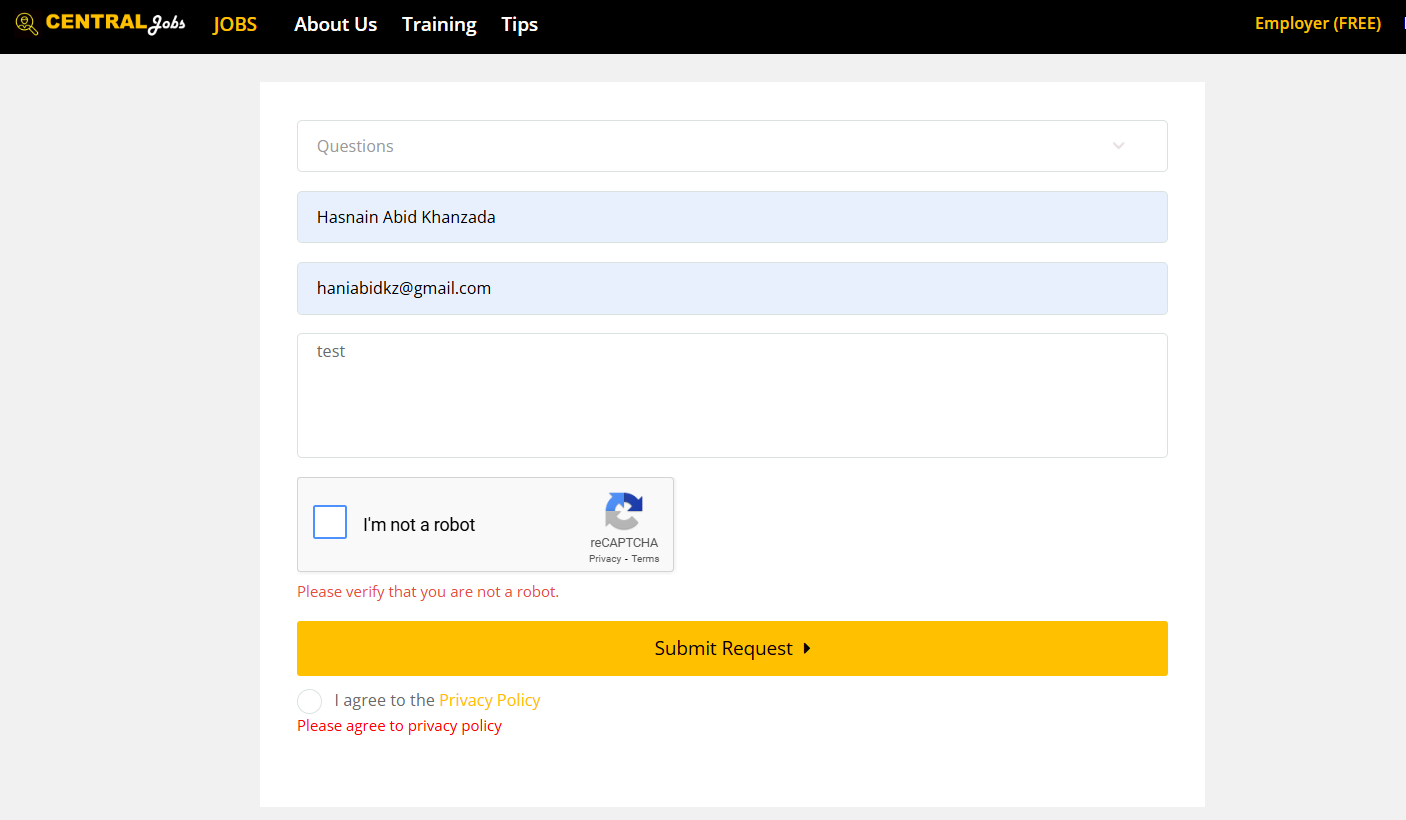This screenshot has height=820, width=1406.
Task: Click the reCAPTCHA logo icon
Action: [x=624, y=511]
